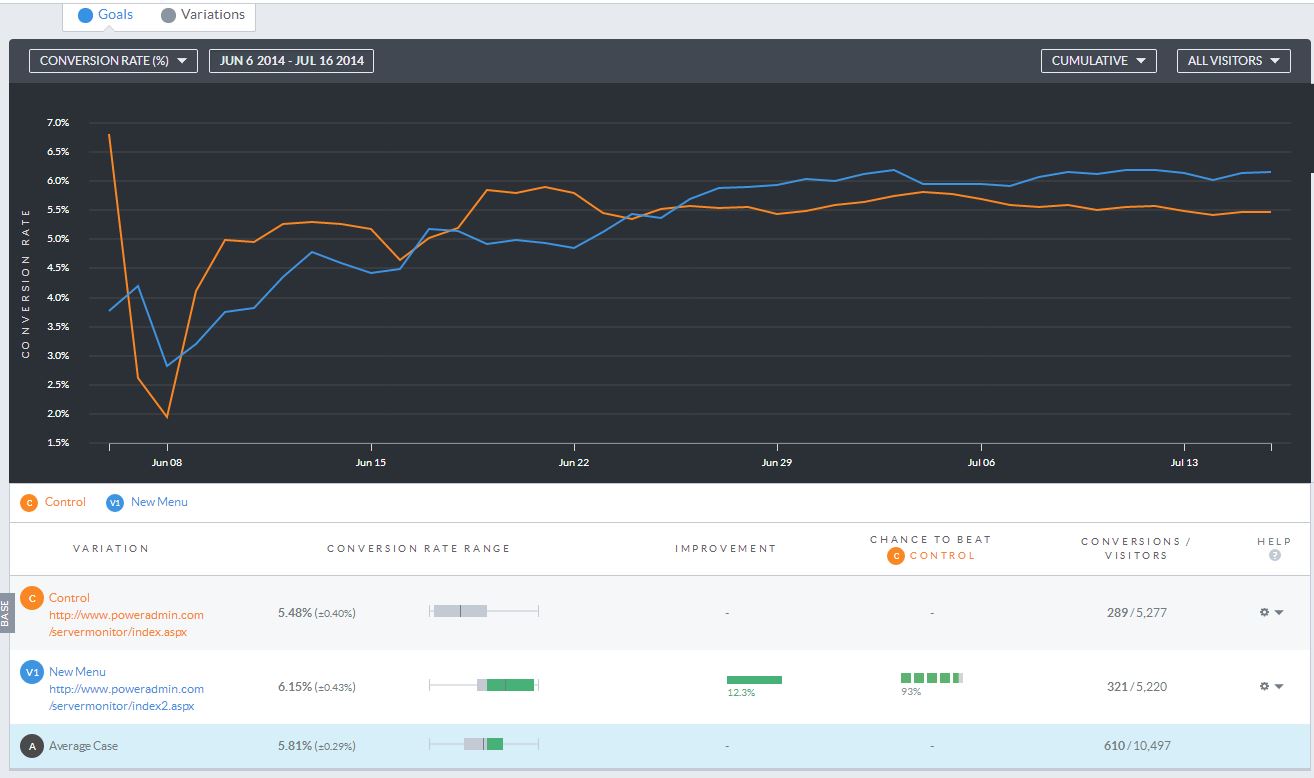The height and width of the screenshot is (778, 1314).
Task: Click the BASE side label
Action: pos(5,612)
